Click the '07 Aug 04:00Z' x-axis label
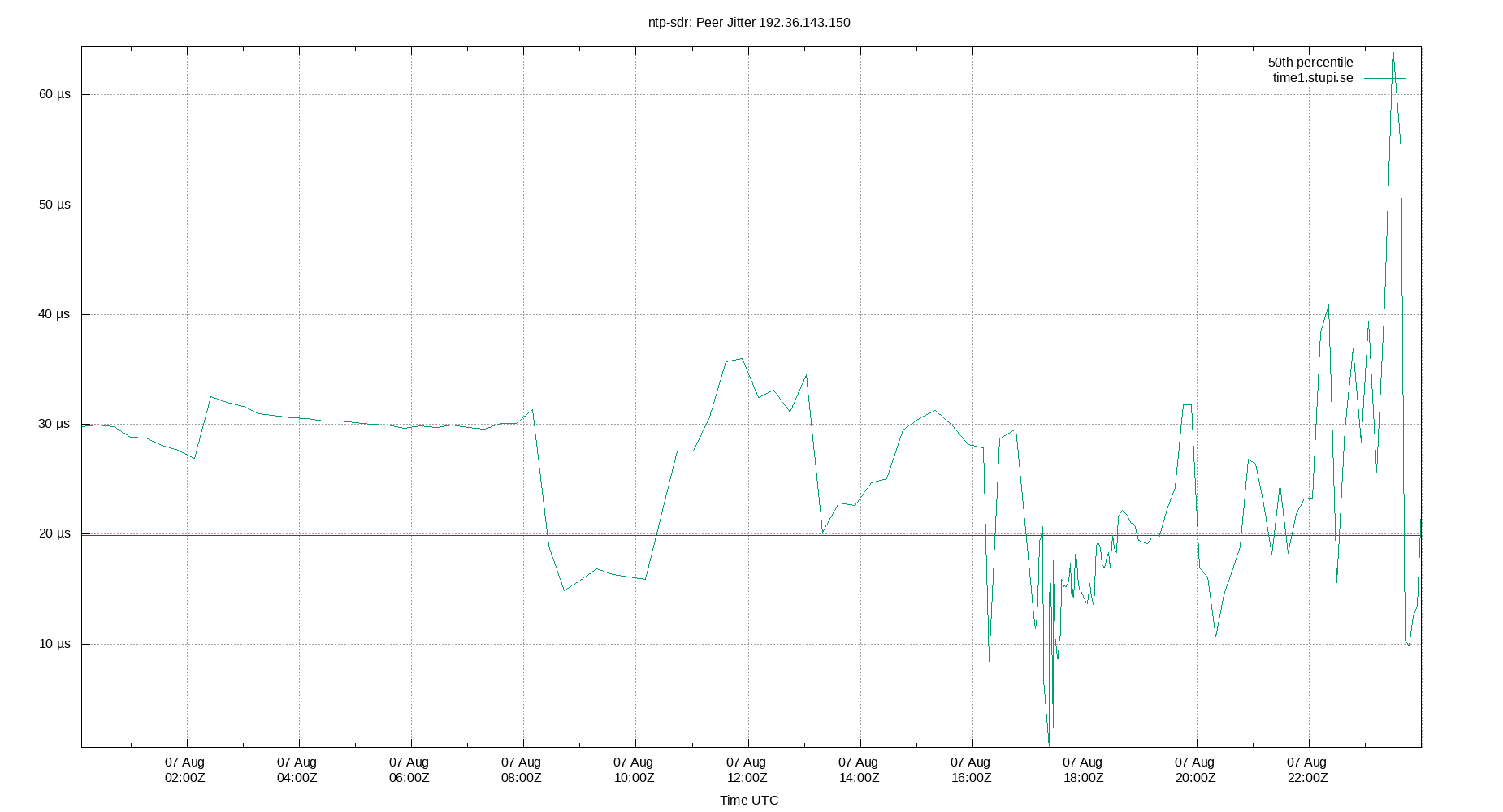 (297, 770)
